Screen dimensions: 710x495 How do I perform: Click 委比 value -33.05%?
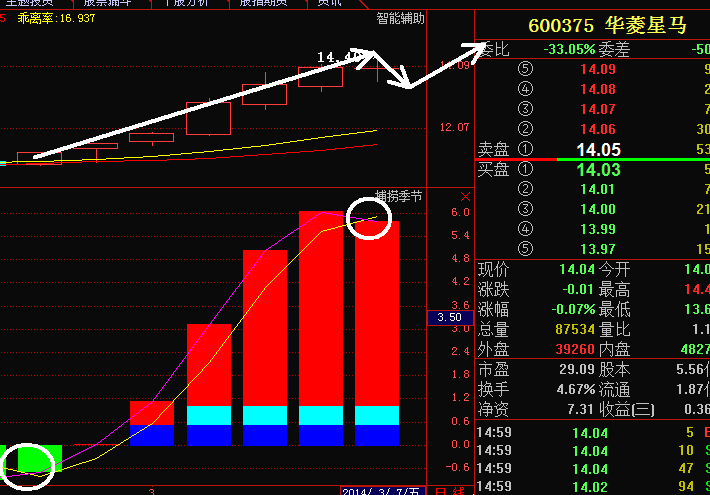coord(570,49)
